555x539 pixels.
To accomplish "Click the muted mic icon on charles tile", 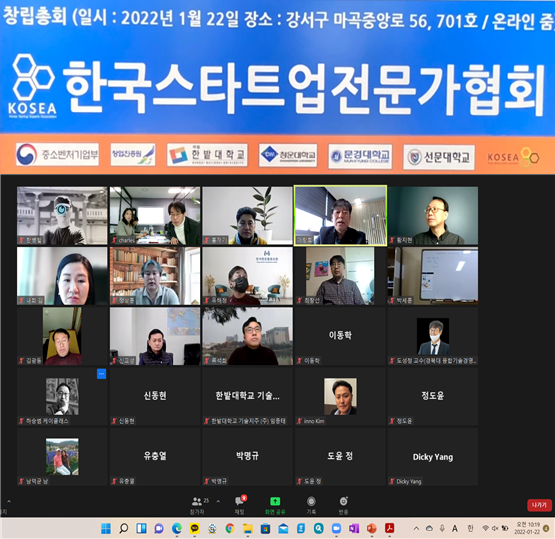I will pyautogui.click(x=114, y=240).
